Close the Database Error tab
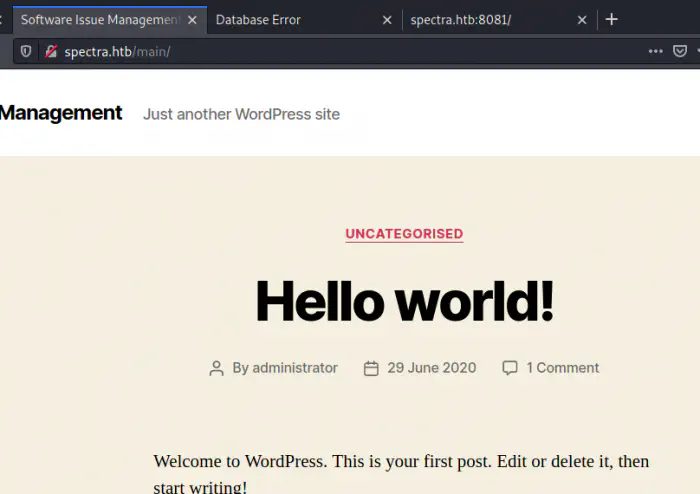700x494 pixels. [387, 20]
